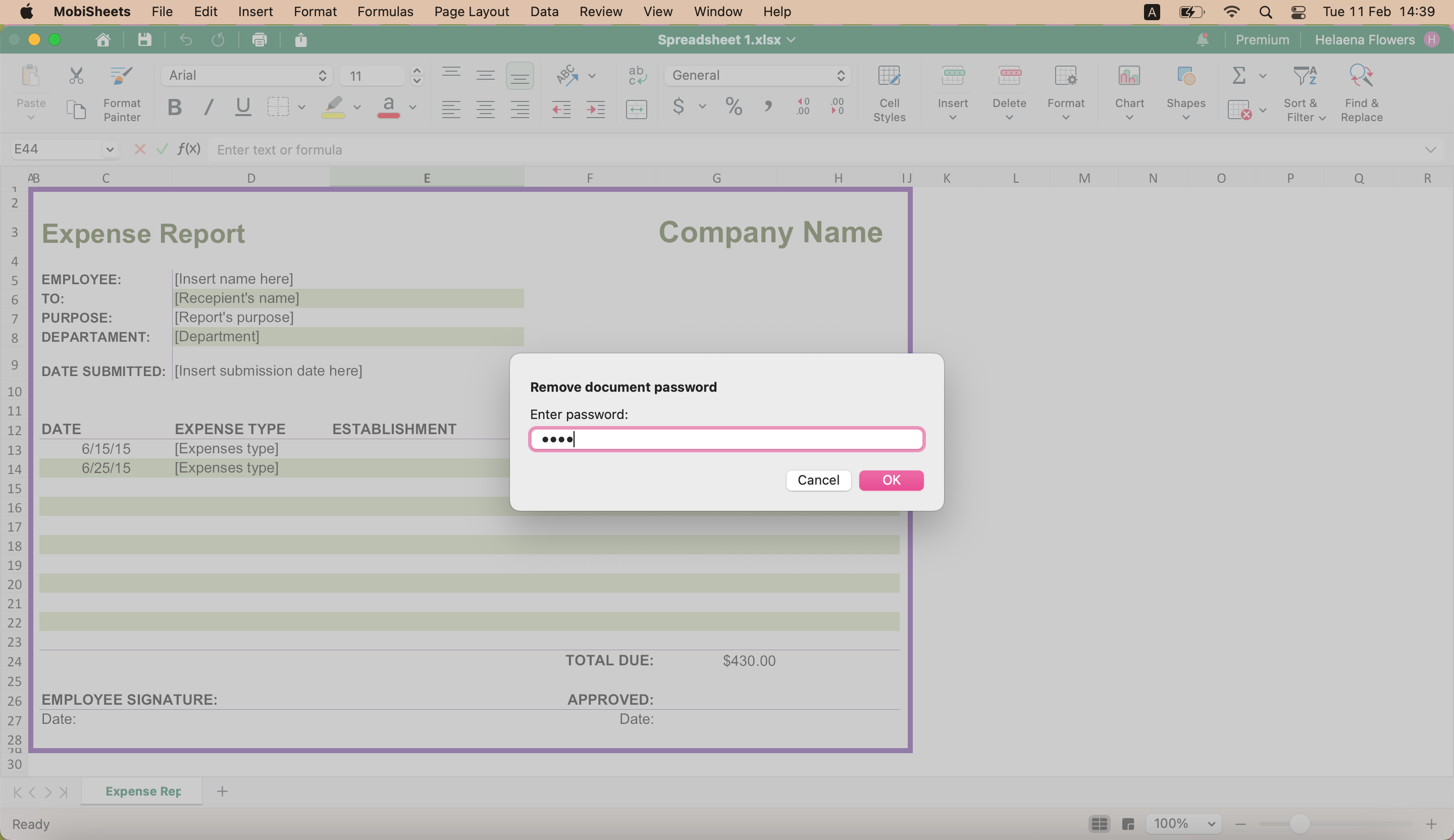Select the Format Painter tool

point(122,93)
